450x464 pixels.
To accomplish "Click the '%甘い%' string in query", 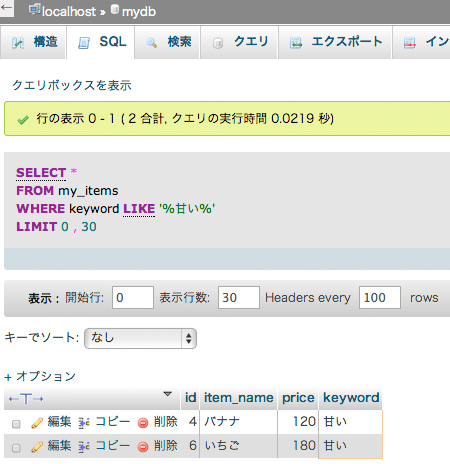I will pos(187,209).
